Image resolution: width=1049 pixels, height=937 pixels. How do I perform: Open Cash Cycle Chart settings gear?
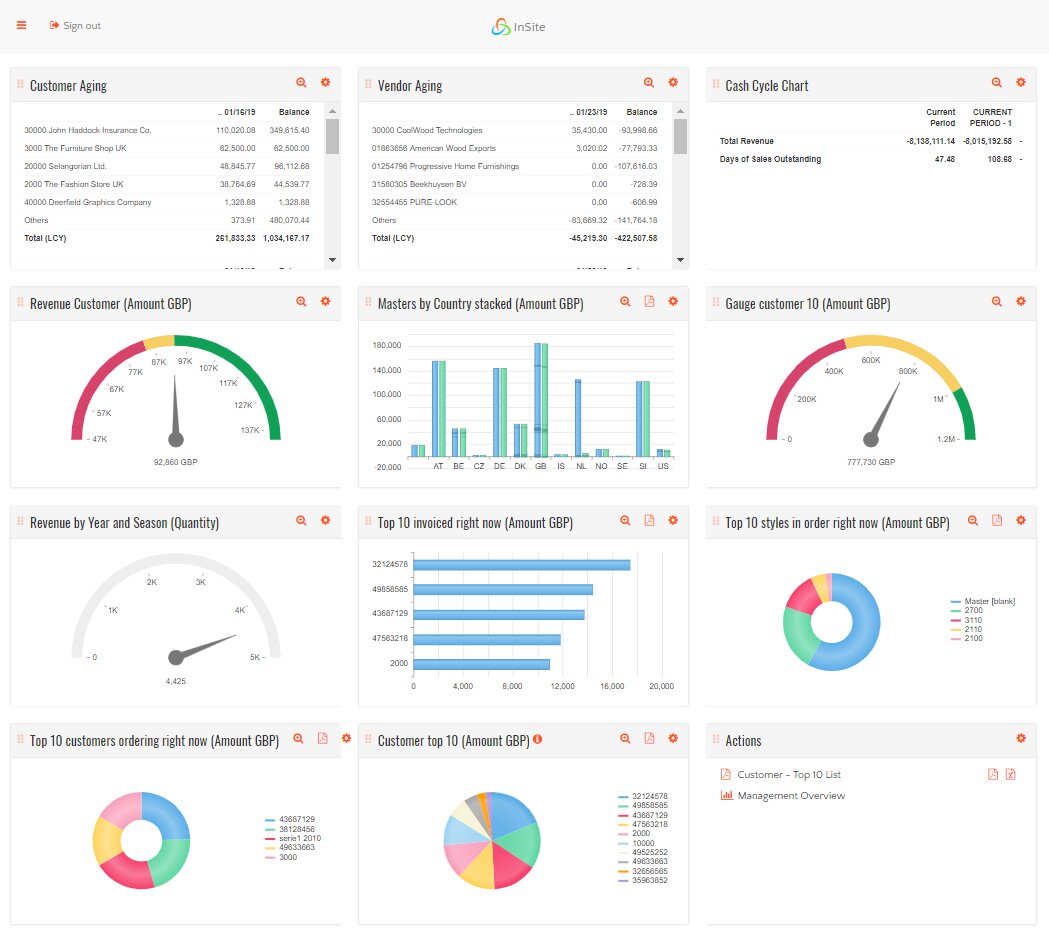click(x=1021, y=83)
